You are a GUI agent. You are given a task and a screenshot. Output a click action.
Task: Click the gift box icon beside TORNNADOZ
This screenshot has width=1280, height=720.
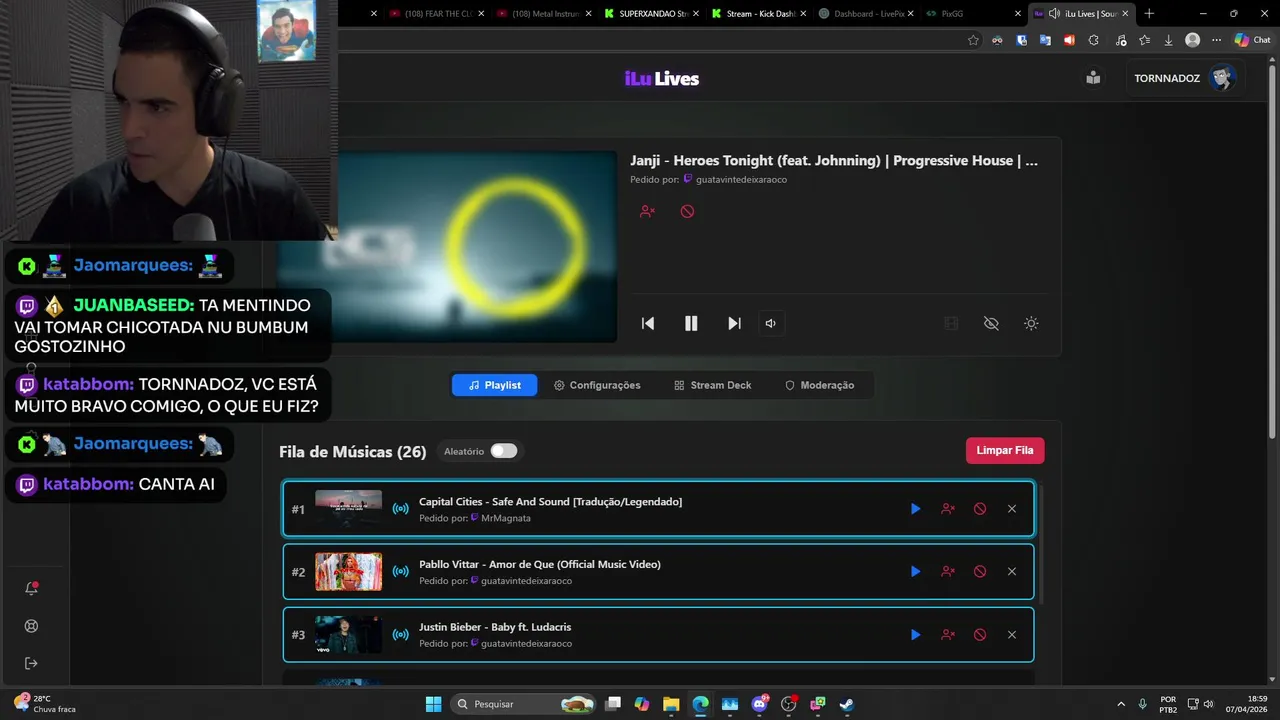1093,78
